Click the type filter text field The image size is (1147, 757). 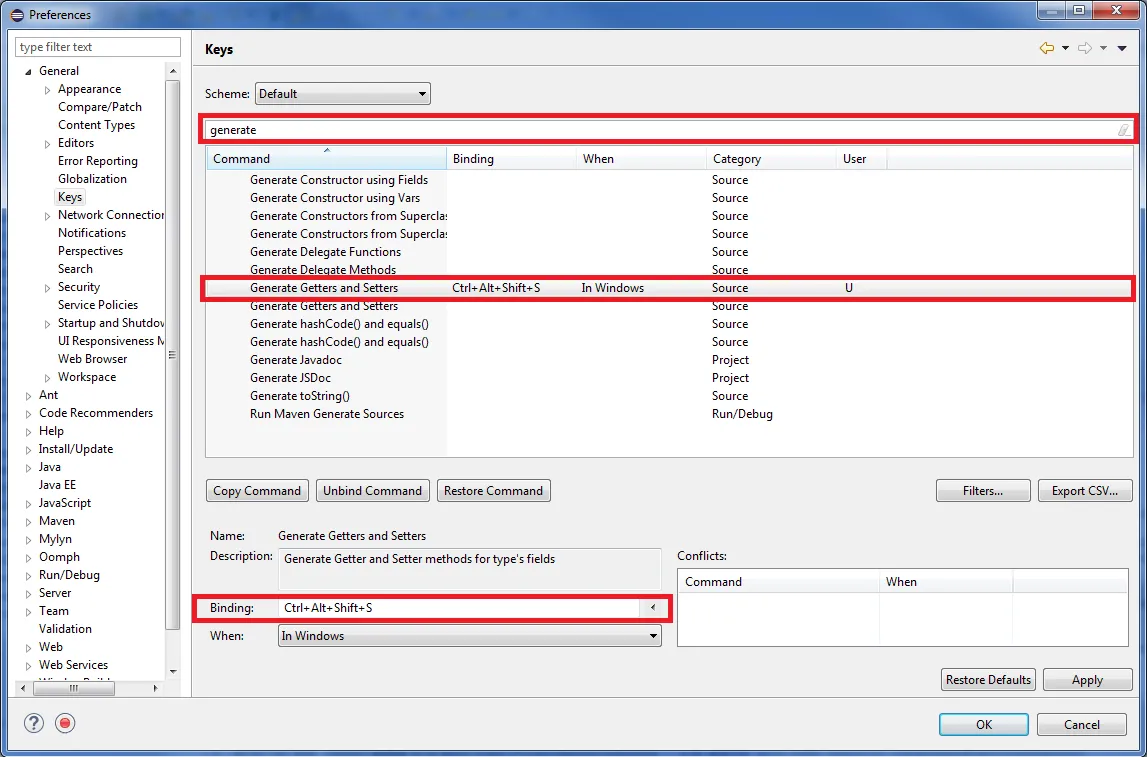98,47
